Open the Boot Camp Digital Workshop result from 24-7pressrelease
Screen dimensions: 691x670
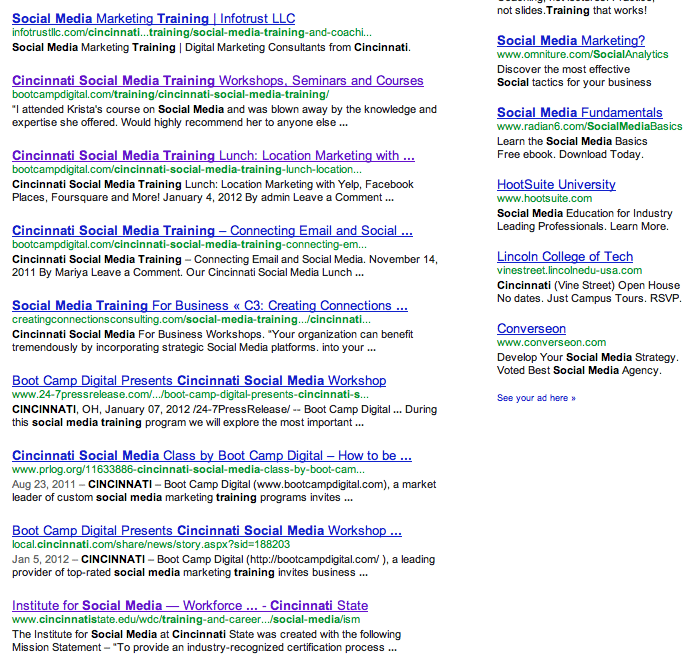coord(198,380)
